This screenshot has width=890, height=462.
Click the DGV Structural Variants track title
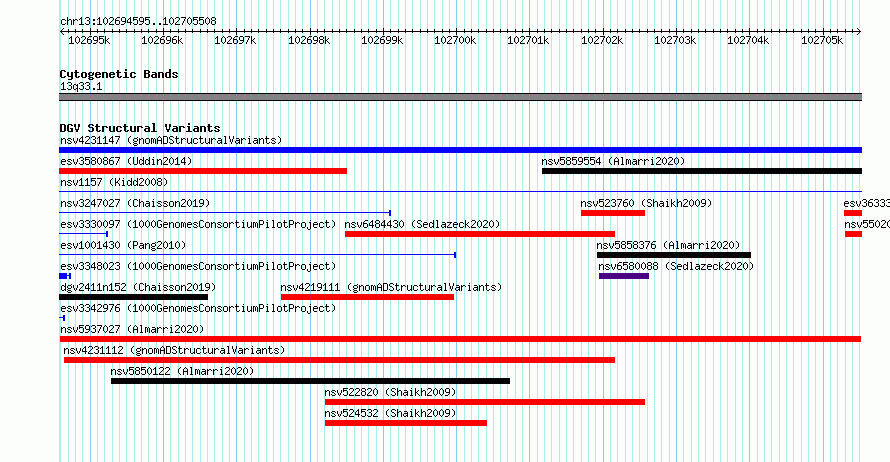coord(140,128)
